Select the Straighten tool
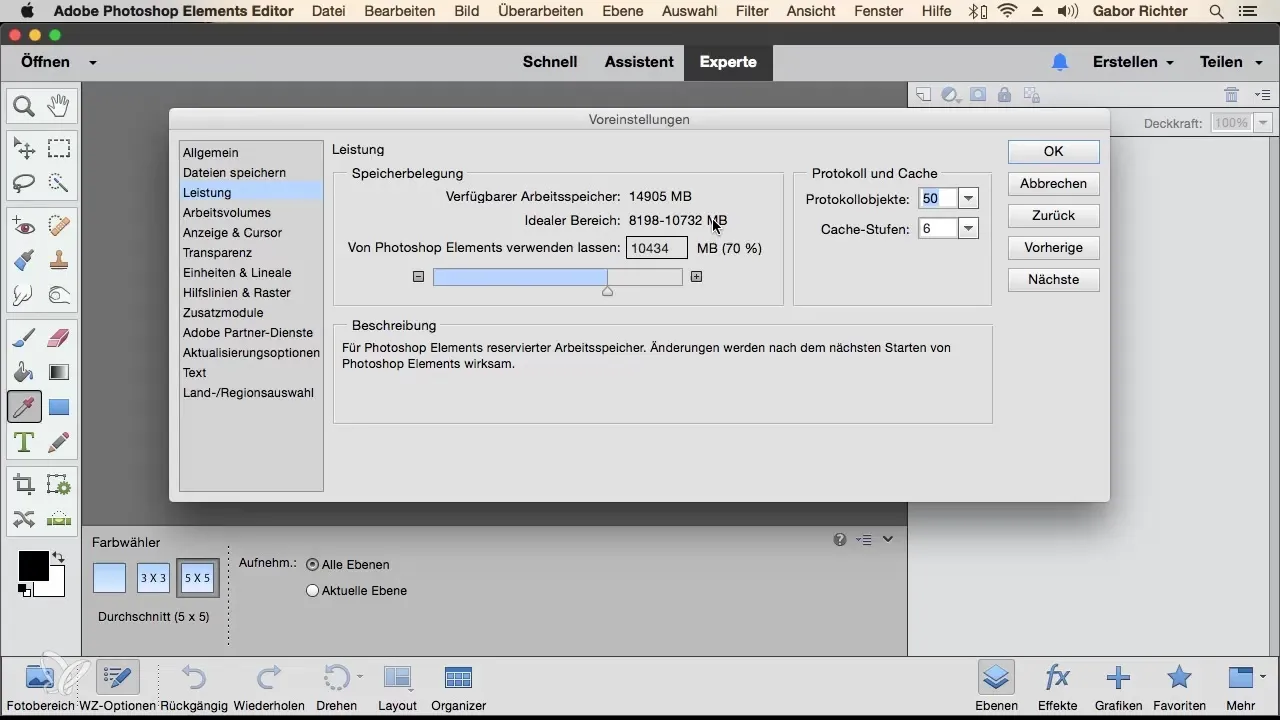This screenshot has width=1280, height=720. 59,519
